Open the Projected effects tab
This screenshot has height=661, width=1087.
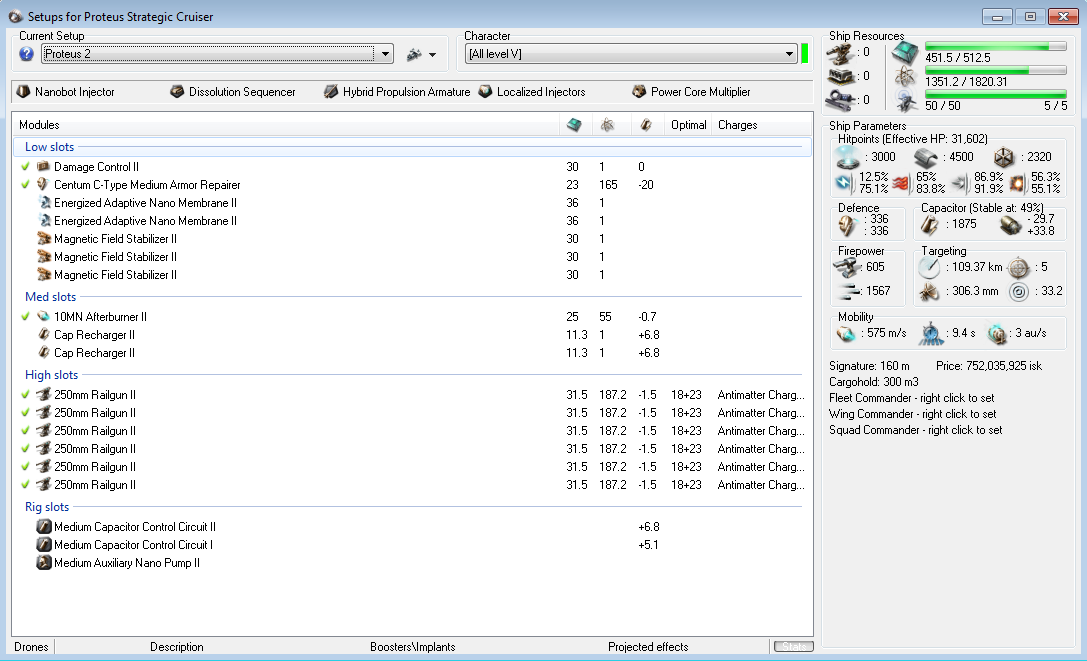[x=648, y=646]
